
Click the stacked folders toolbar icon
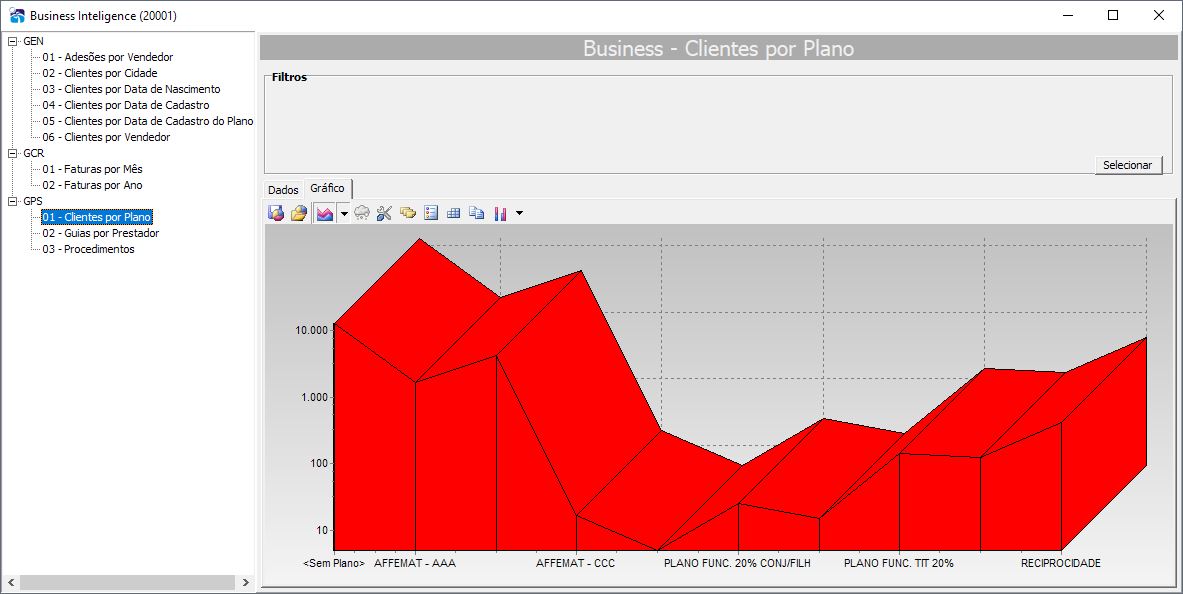coord(408,214)
